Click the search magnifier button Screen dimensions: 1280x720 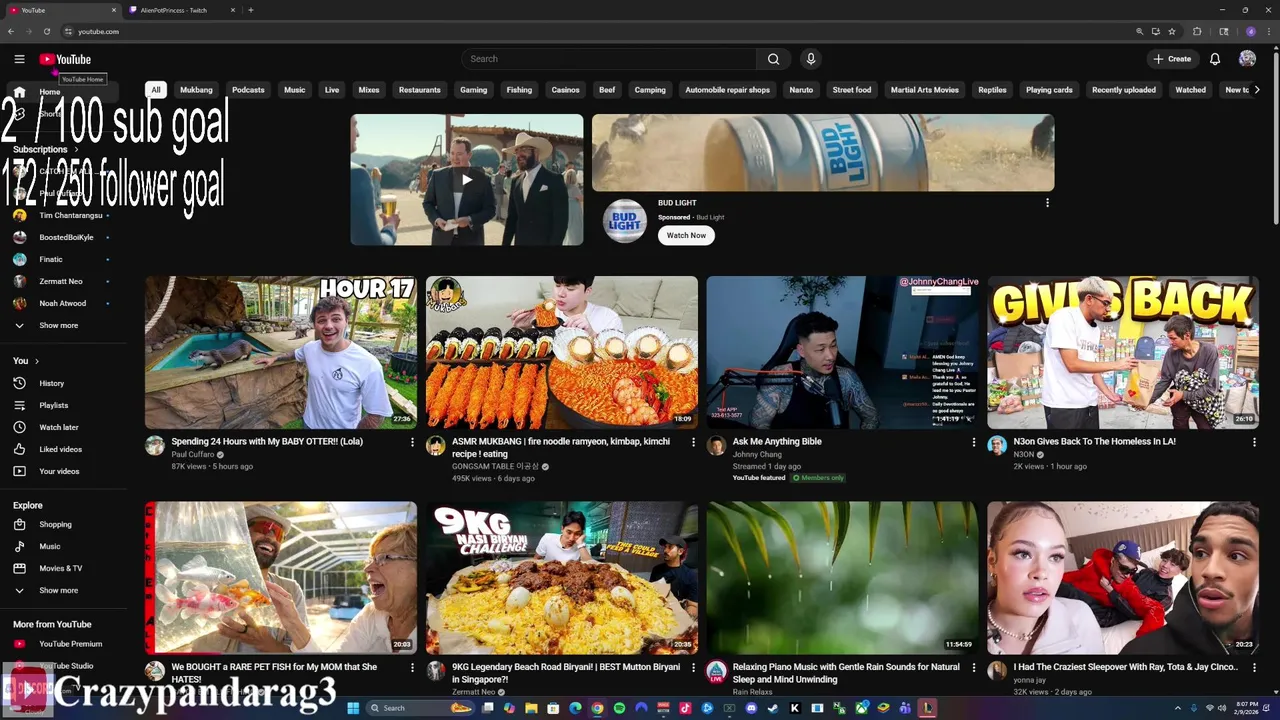point(773,59)
